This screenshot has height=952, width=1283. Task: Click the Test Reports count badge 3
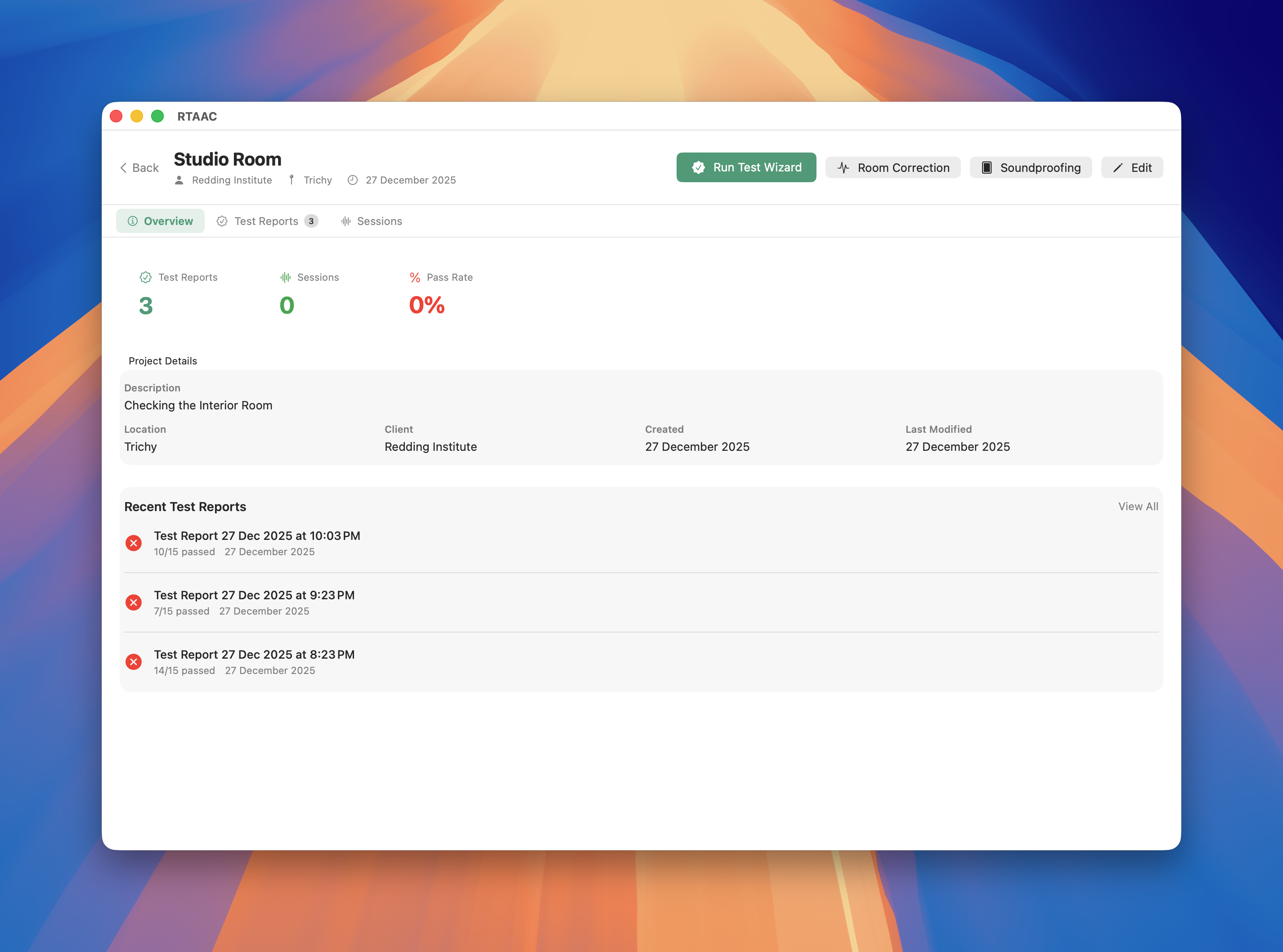(x=311, y=221)
